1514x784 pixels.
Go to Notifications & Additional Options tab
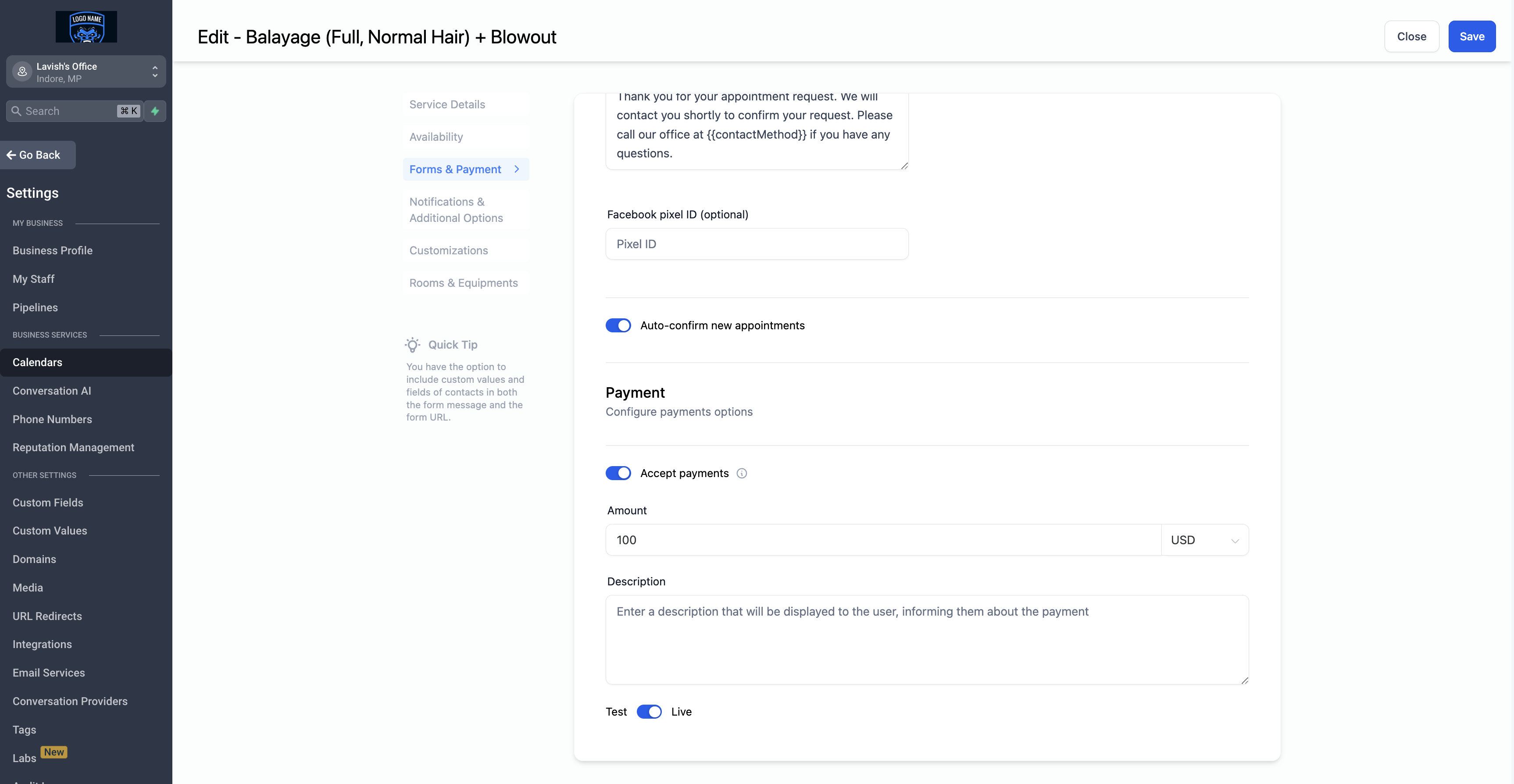456,210
